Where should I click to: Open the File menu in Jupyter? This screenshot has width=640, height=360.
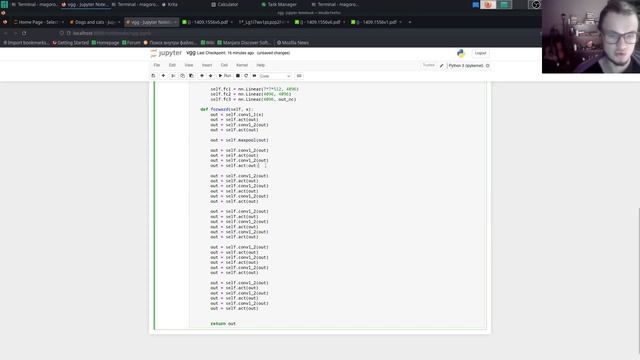pos(157,65)
